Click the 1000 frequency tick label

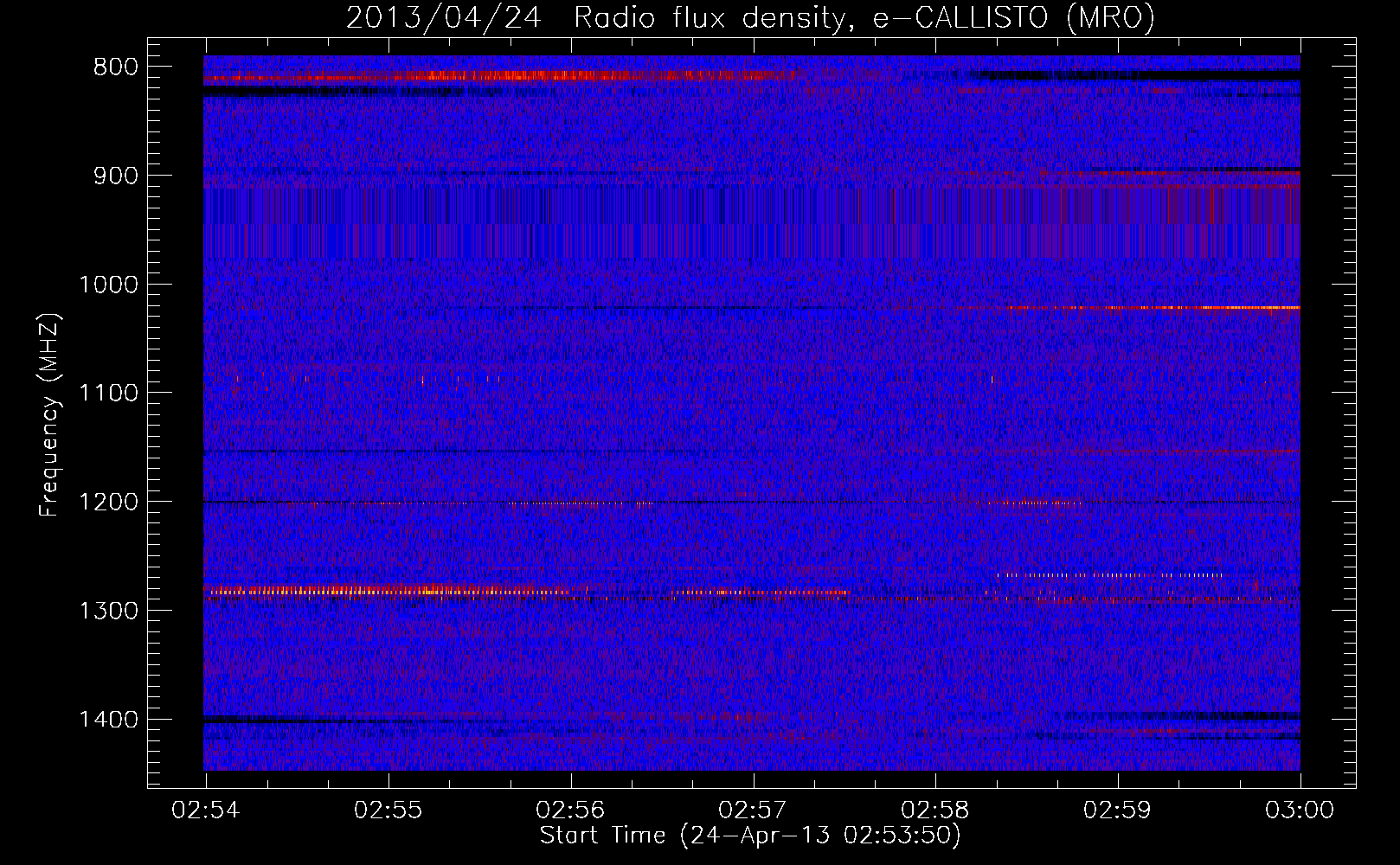(108, 285)
